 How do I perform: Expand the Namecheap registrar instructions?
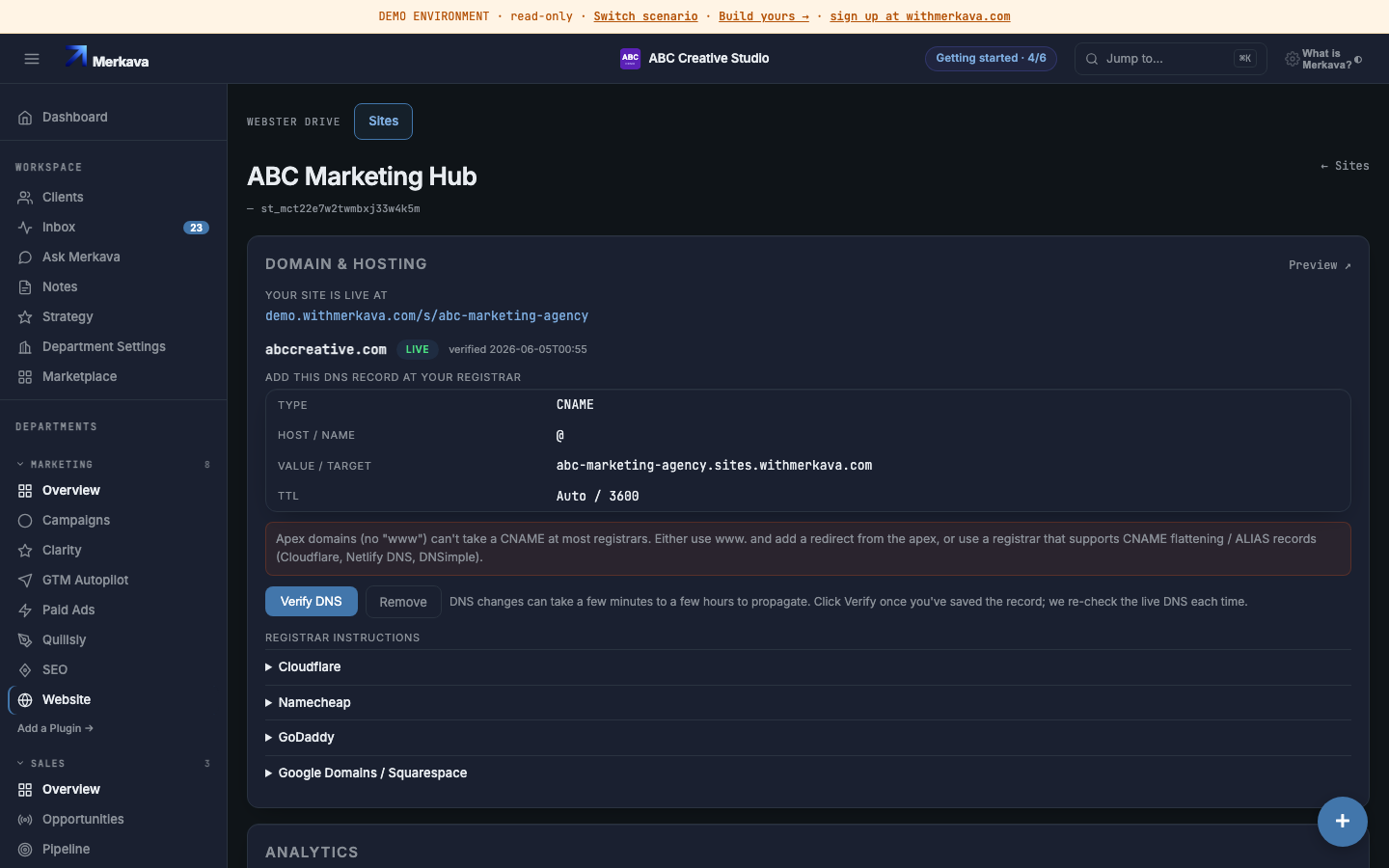[x=808, y=703]
